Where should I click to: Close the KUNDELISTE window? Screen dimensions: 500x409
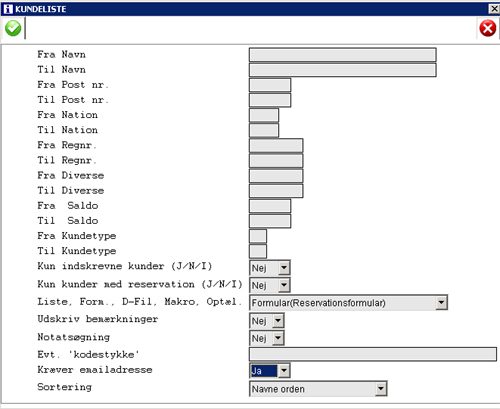[x=494, y=9]
